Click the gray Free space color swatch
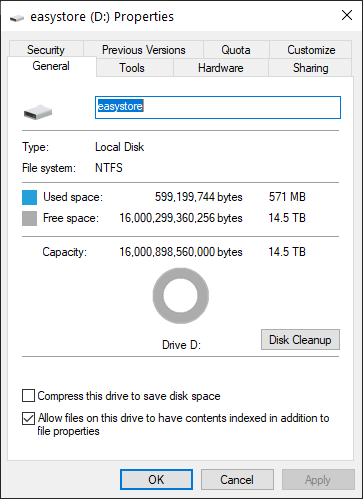363x499 pixels. [29, 218]
